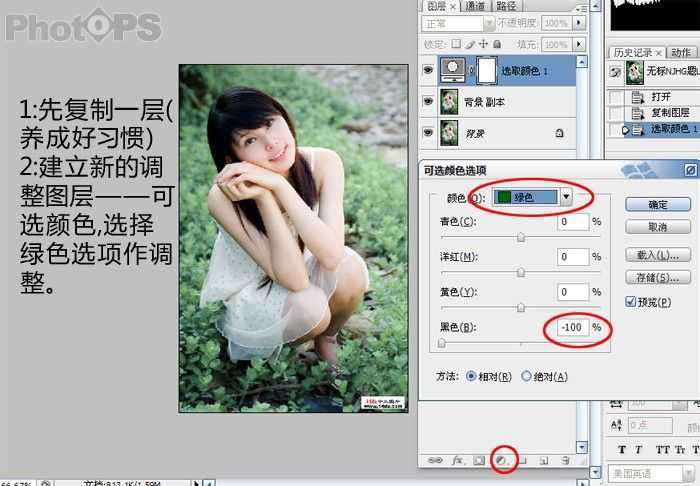Click the lock icon on 背景 layer

559,133
